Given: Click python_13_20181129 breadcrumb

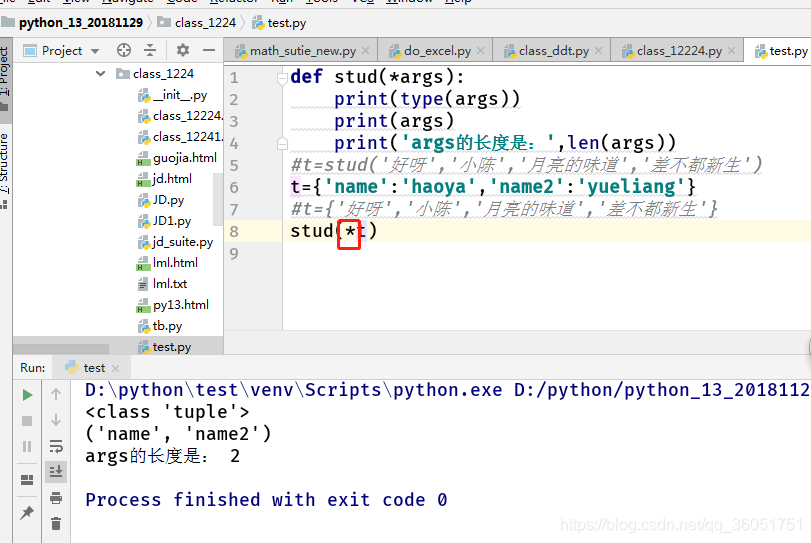Looking at the screenshot, I should pos(81,23).
